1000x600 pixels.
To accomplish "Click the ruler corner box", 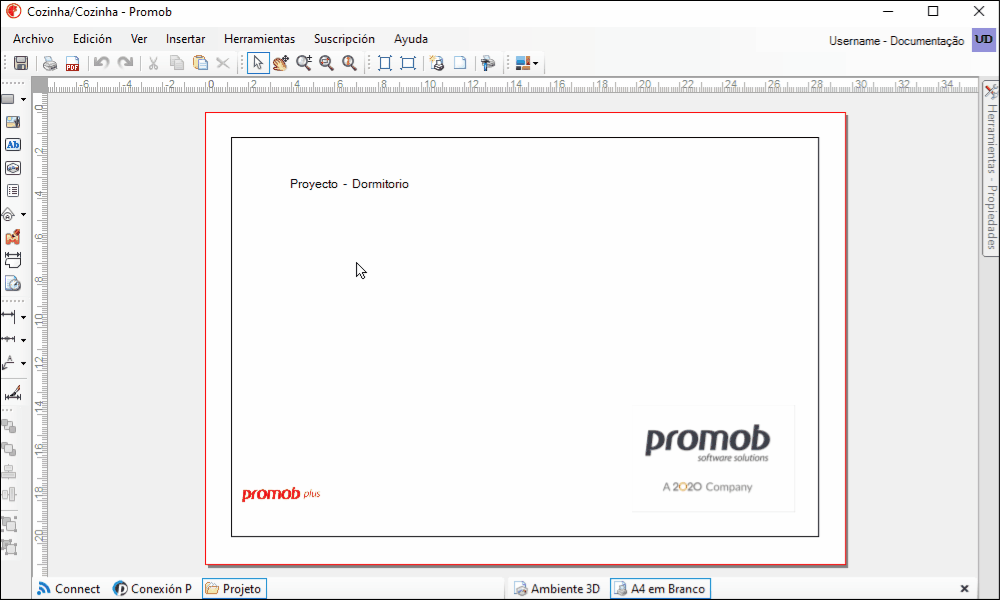I will pyautogui.click(x=40, y=85).
